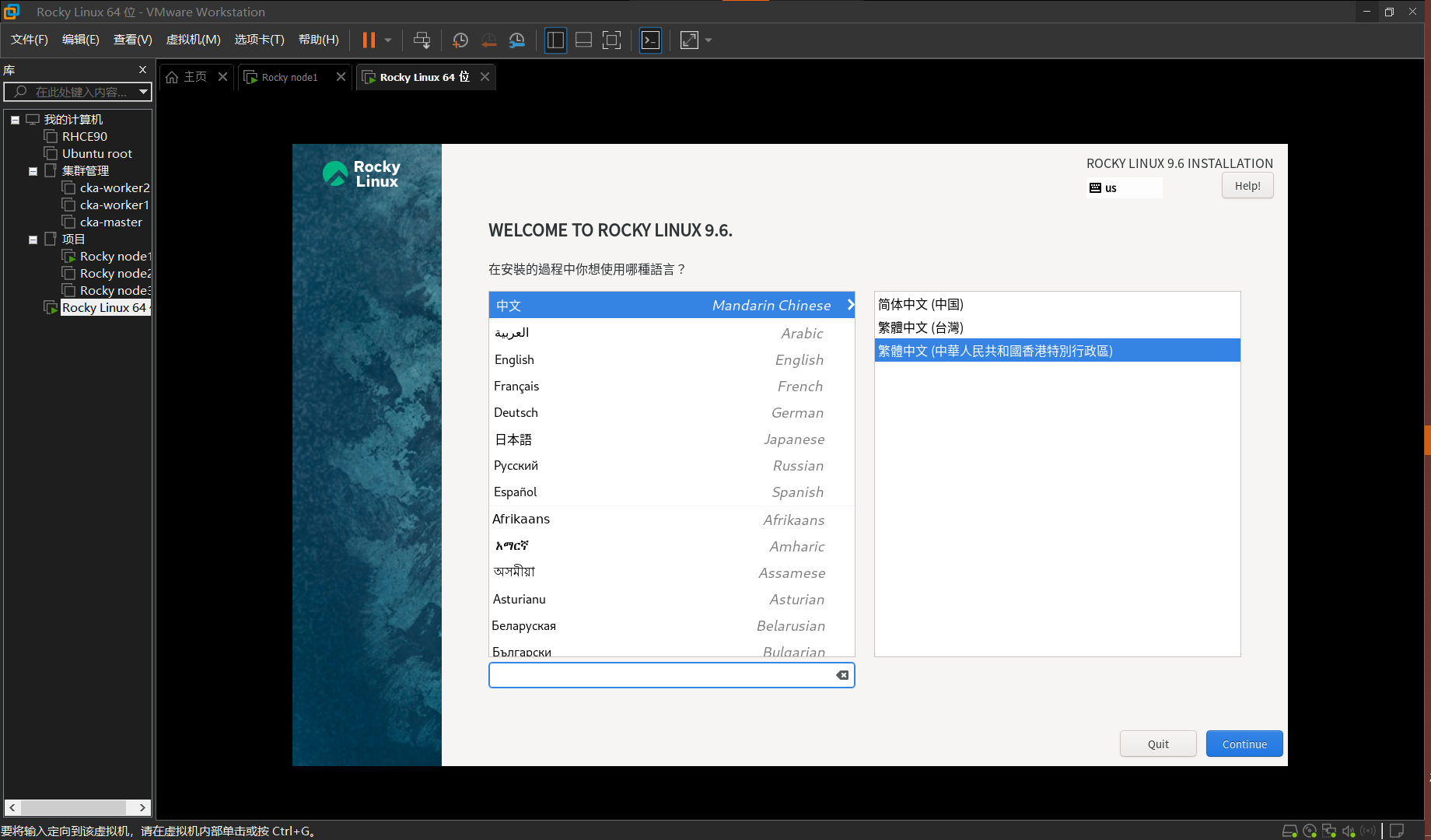Viewport: 1431px width, 840px height.
Task: Select English from the language list
Action: click(x=672, y=359)
